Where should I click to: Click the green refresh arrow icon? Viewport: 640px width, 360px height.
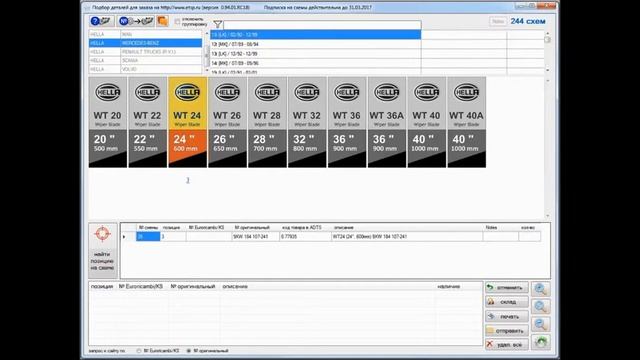tap(540, 342)
